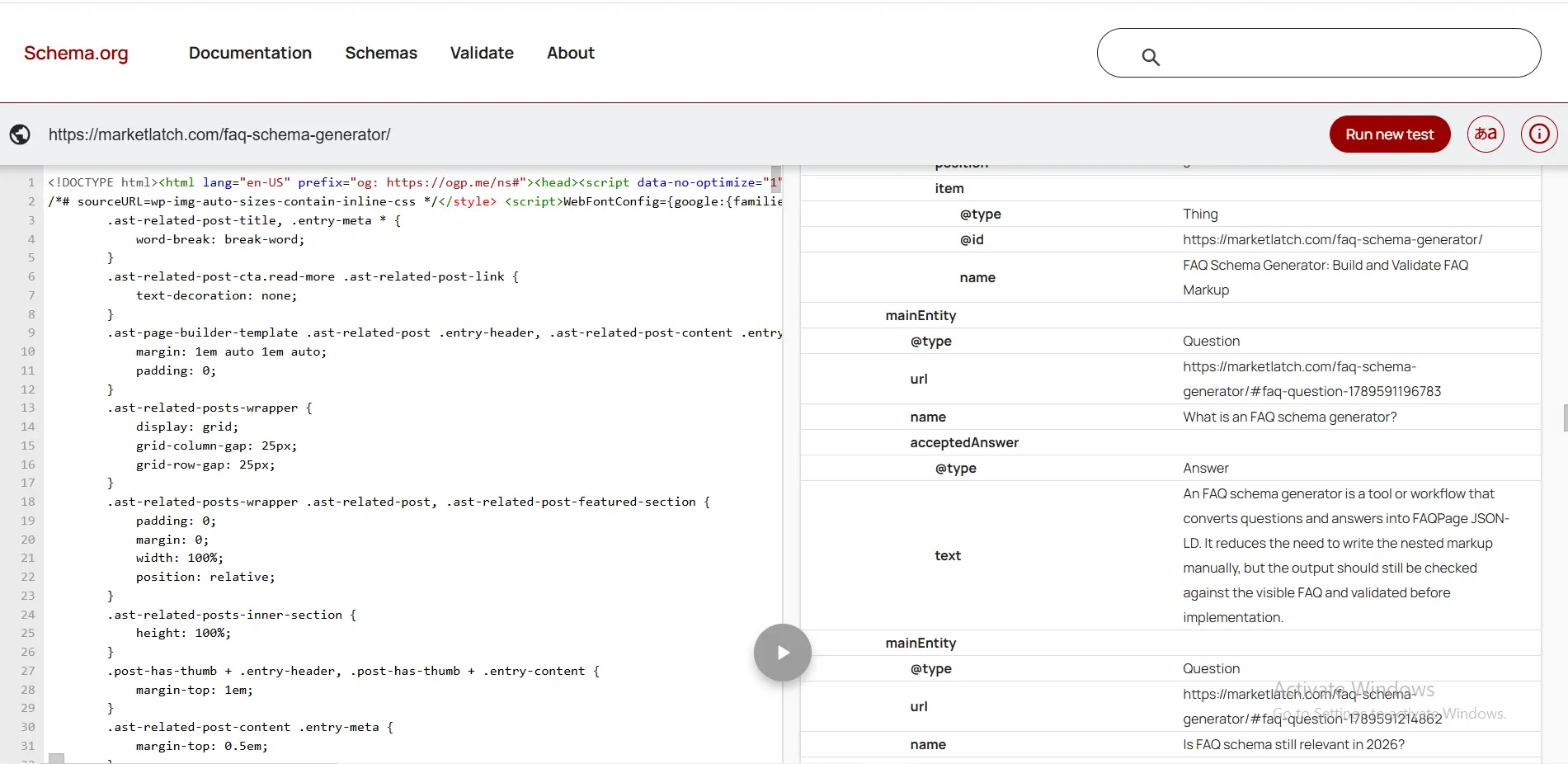Go to the Validate page
This screenshot has height=764, width=1568.
[482, 53]
